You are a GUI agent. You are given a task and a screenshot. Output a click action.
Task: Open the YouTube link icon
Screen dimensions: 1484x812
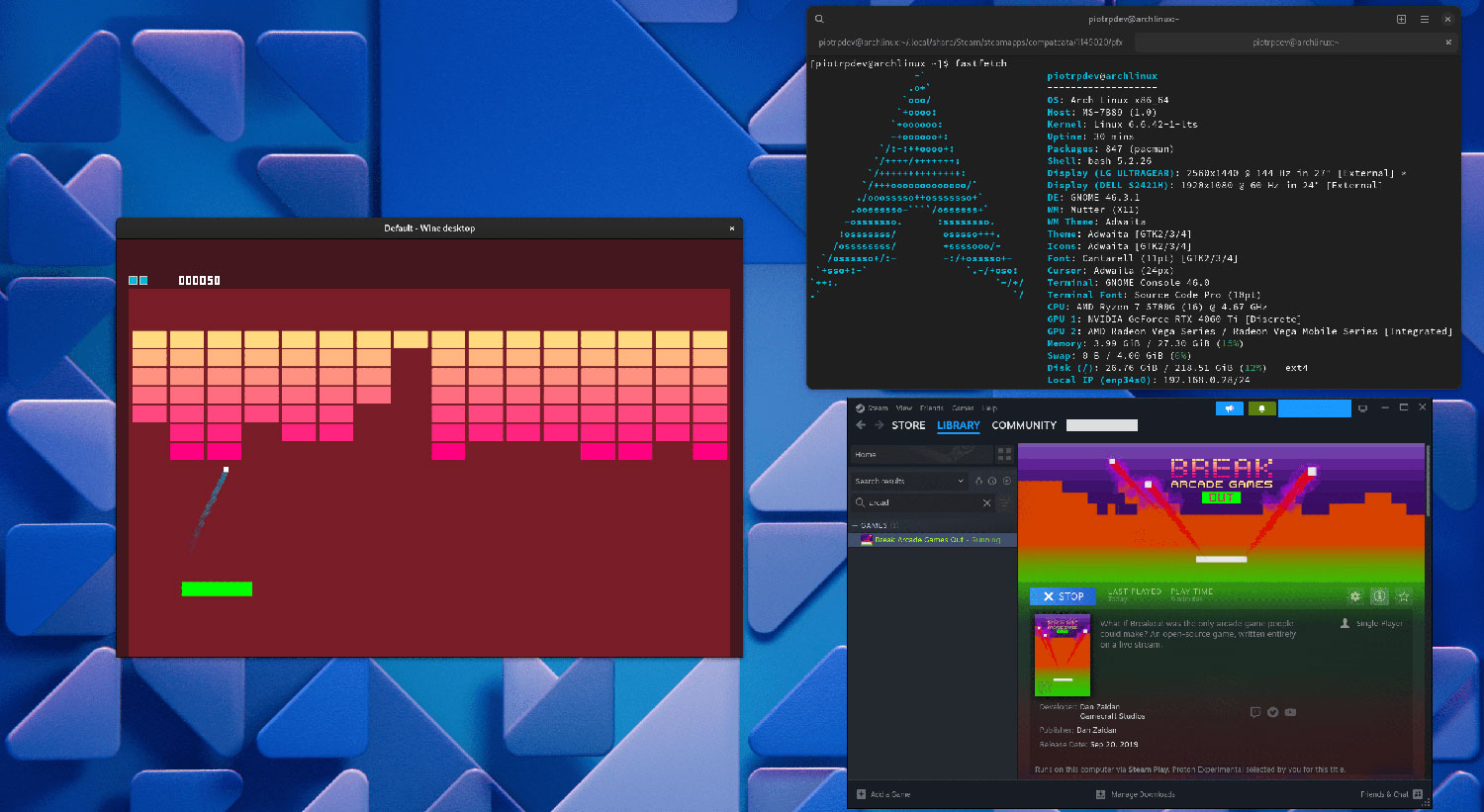(x=1290, y=712)
